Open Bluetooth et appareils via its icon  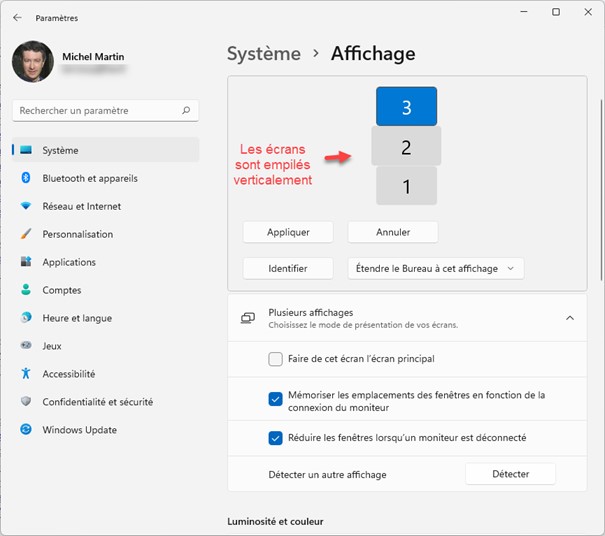click(26, 178)
